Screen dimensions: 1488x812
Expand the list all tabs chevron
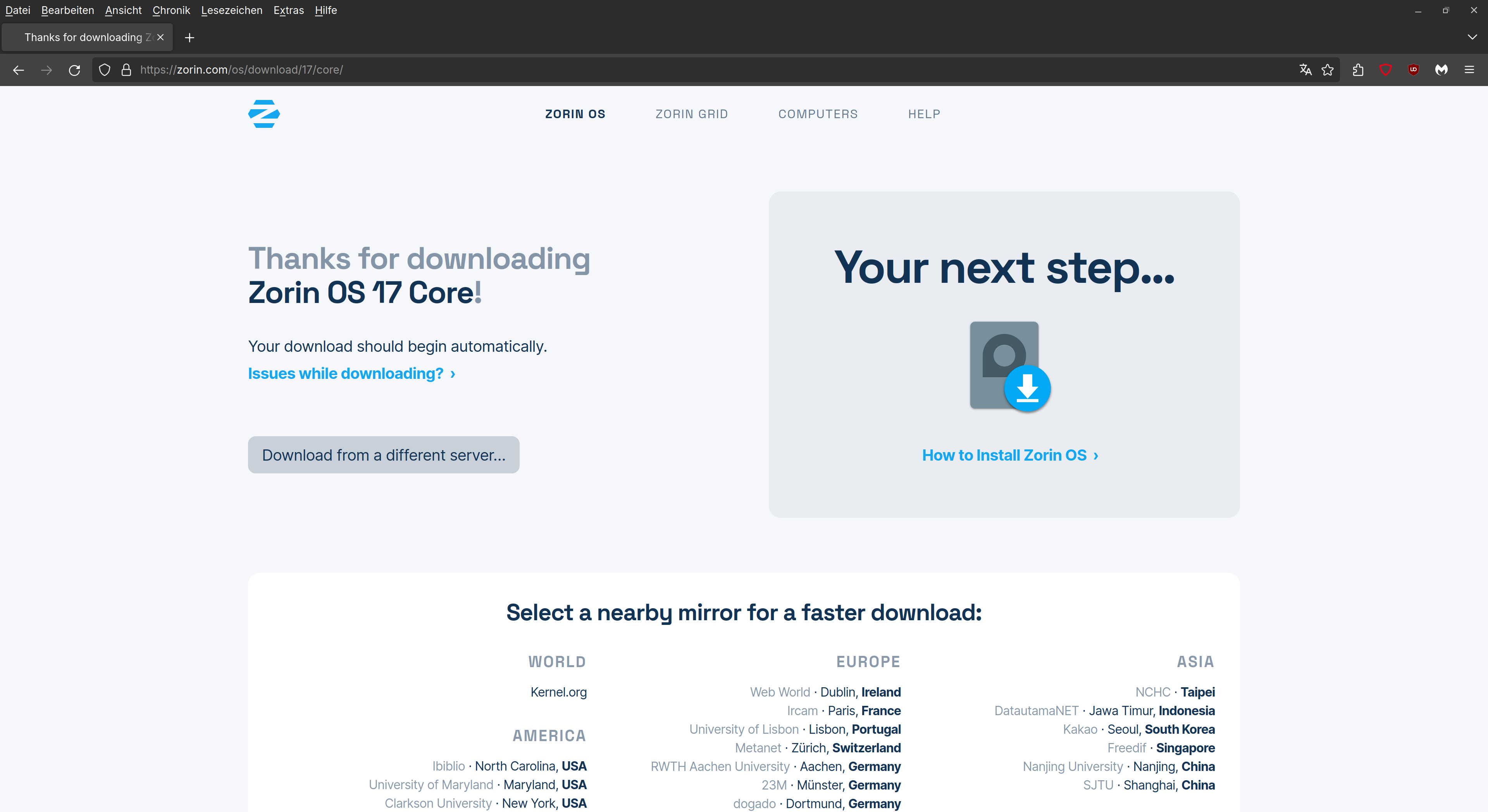click(x=1472, y=38)
